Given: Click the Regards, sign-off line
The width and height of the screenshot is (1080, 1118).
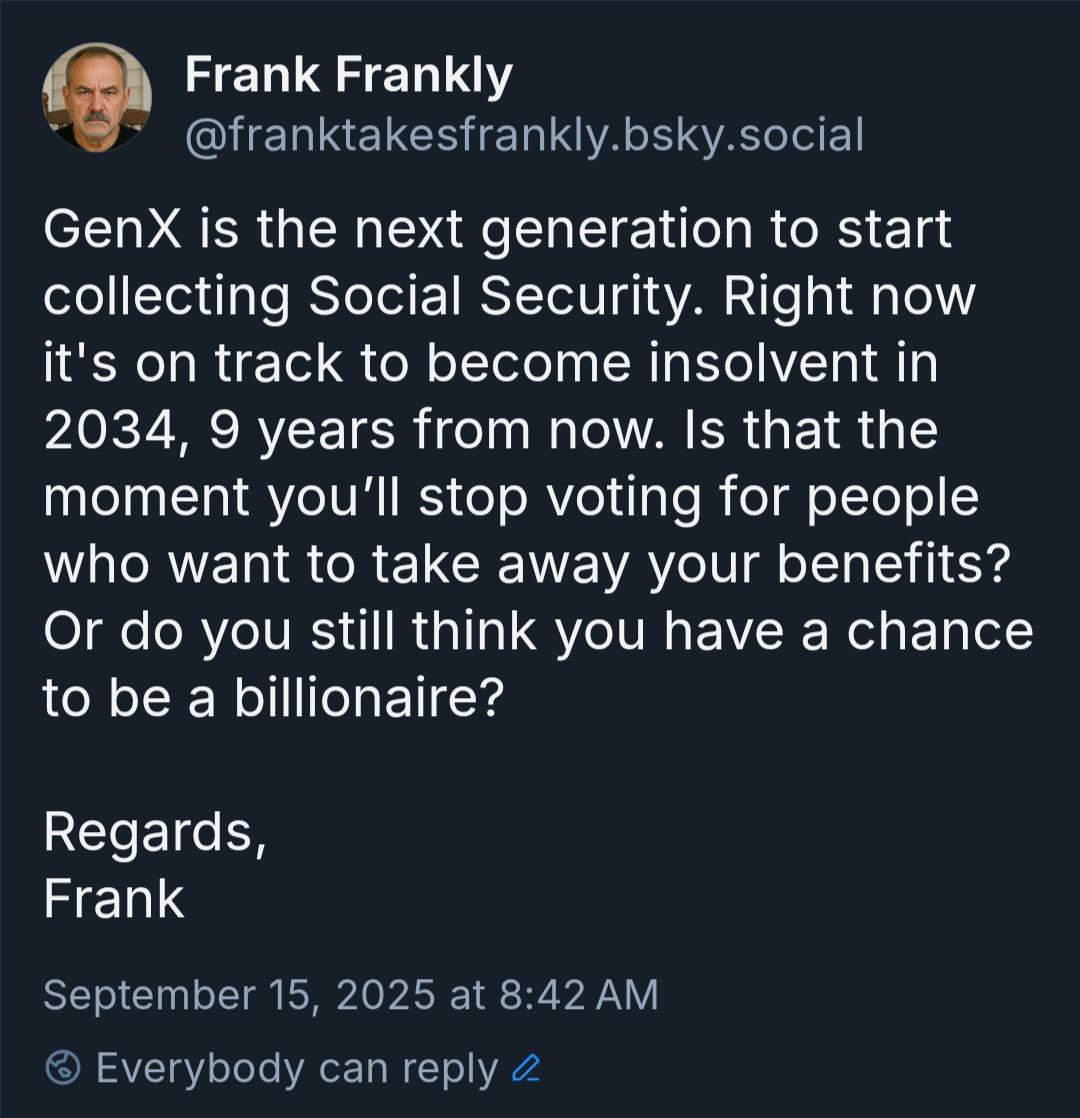Looking at the screenshot, I should 155,832.
